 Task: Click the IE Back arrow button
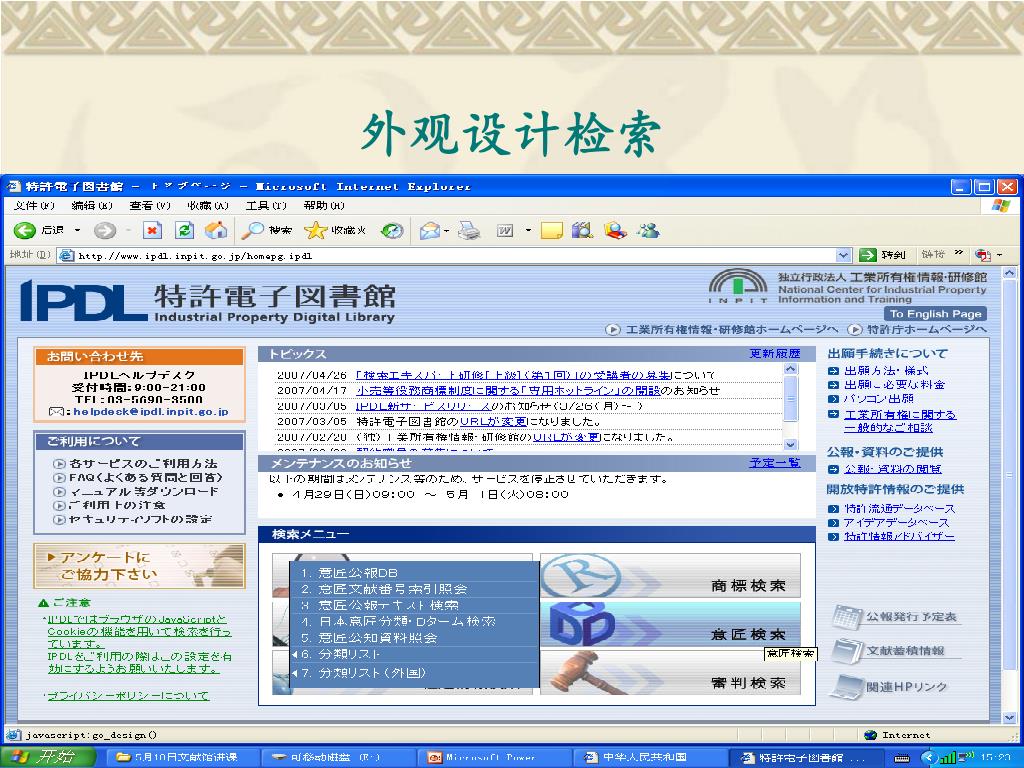[x=25, y=230]
